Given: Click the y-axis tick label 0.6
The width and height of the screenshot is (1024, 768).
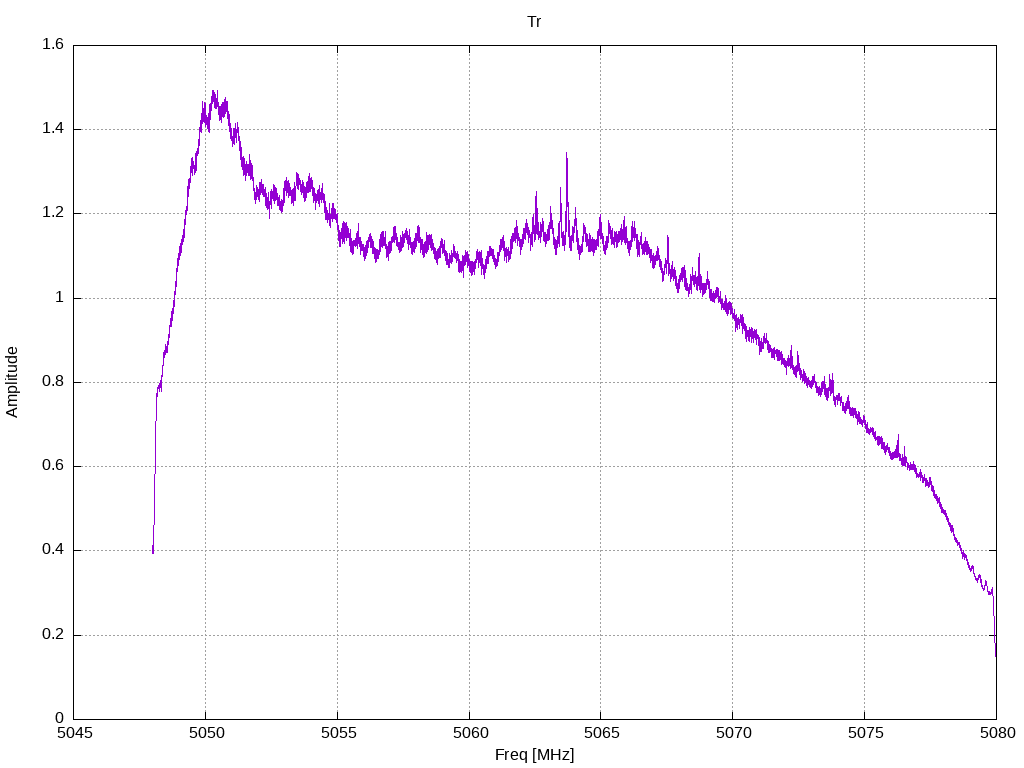Looking at the screenshot, I should click(53, 466).
